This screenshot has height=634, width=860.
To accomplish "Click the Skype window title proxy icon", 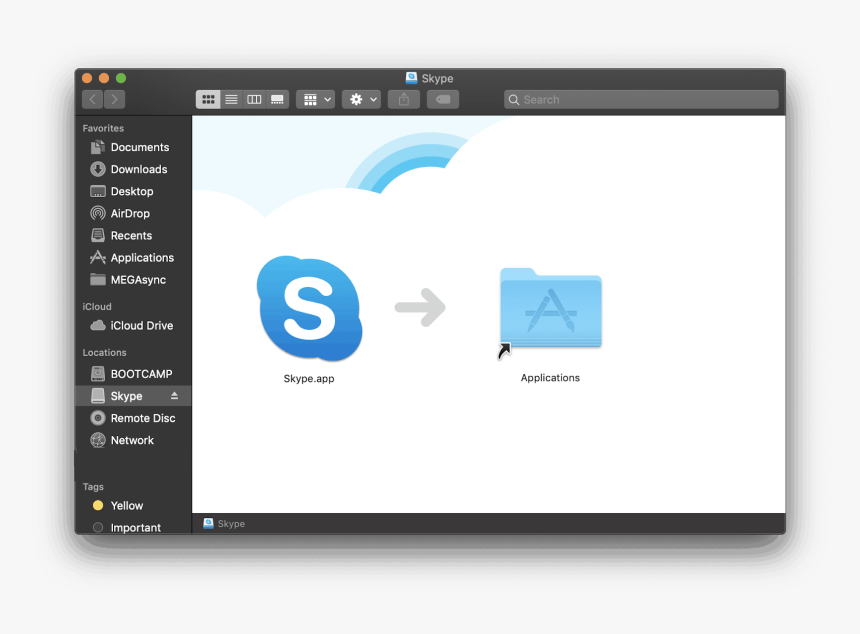I will coord(411,78).
